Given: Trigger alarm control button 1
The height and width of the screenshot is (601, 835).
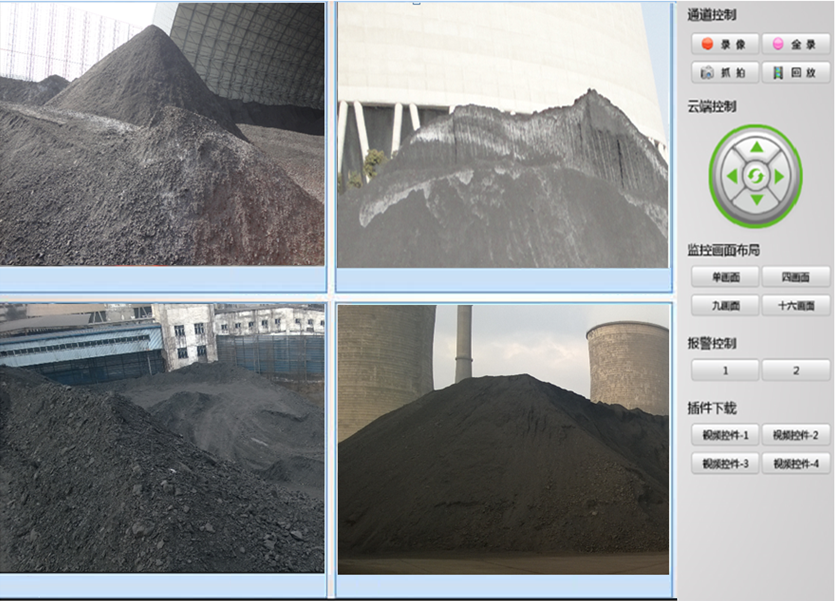Looking at the screenshot, I should point(724,371).
